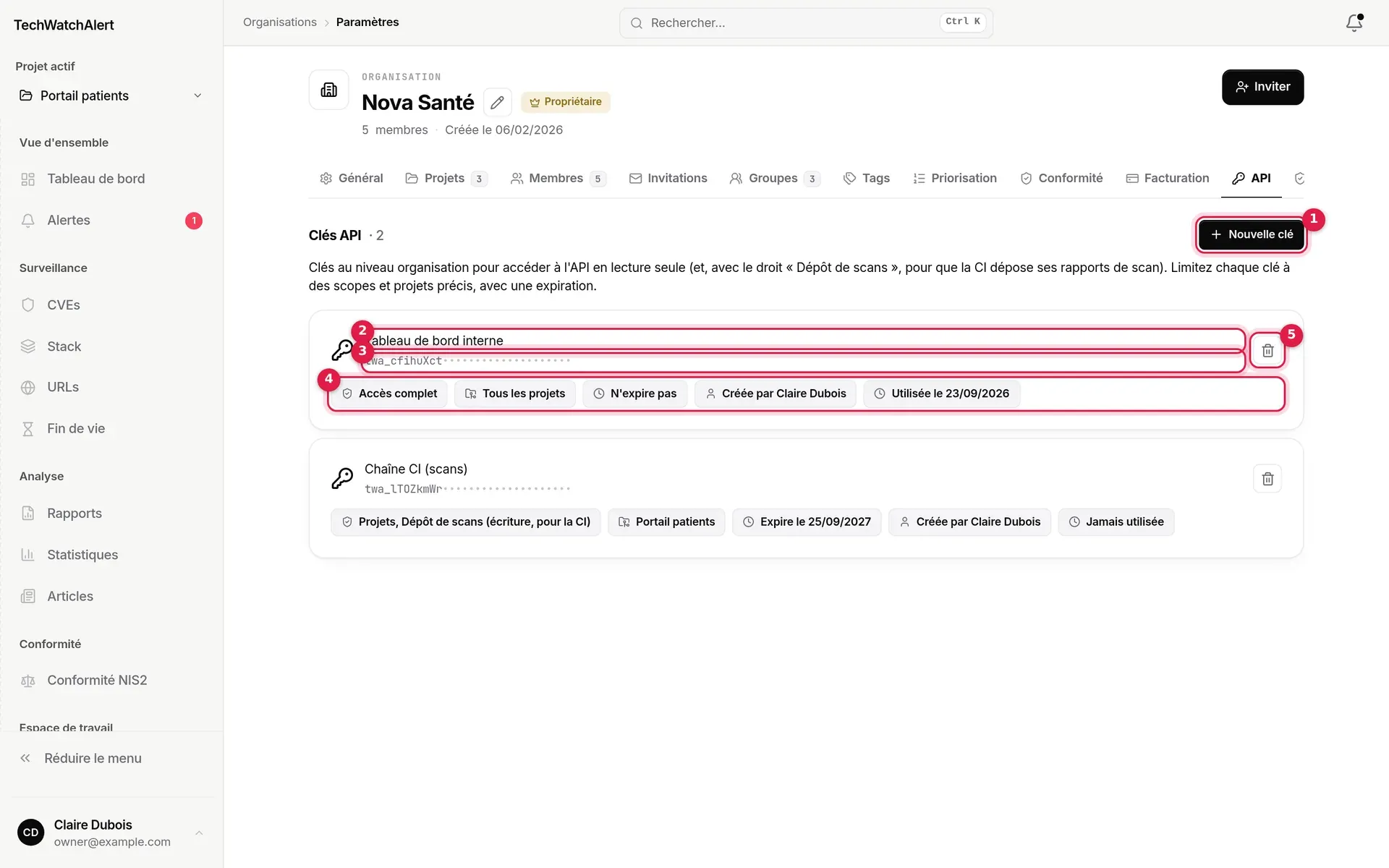Switch to the Tags tab
The width and height of the screenshot is (1389, 868).
(867, 178)
